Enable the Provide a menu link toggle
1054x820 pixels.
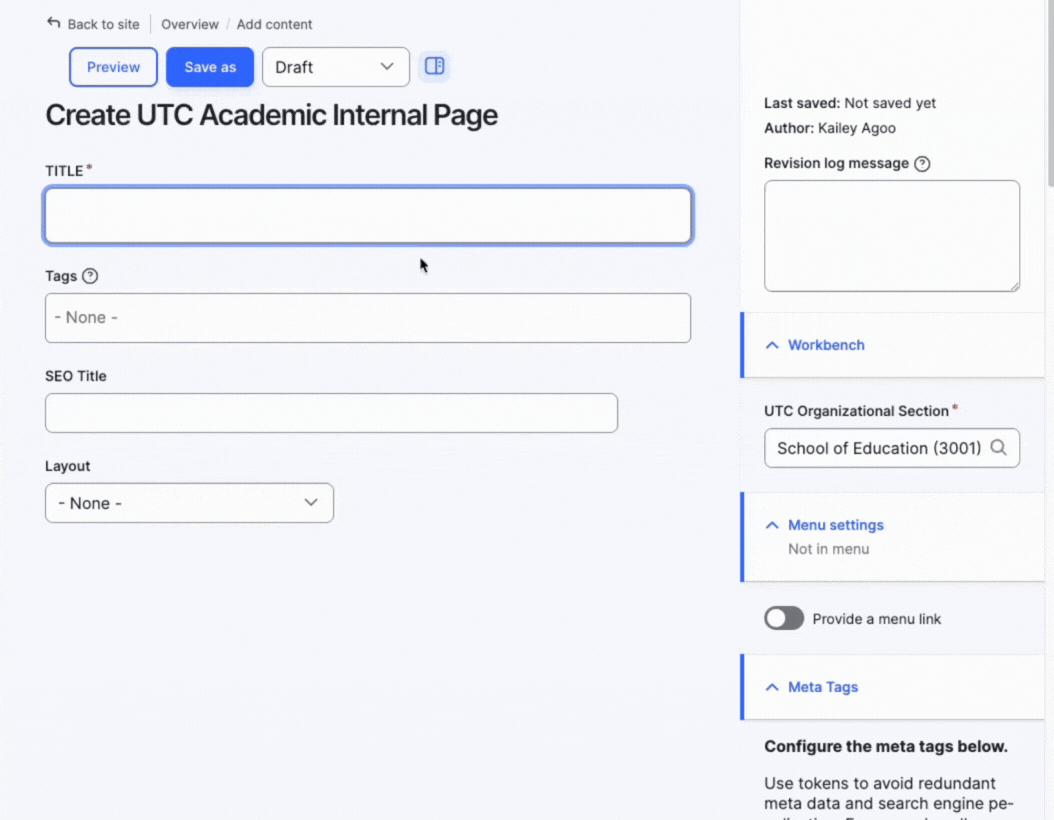point(784,619)
